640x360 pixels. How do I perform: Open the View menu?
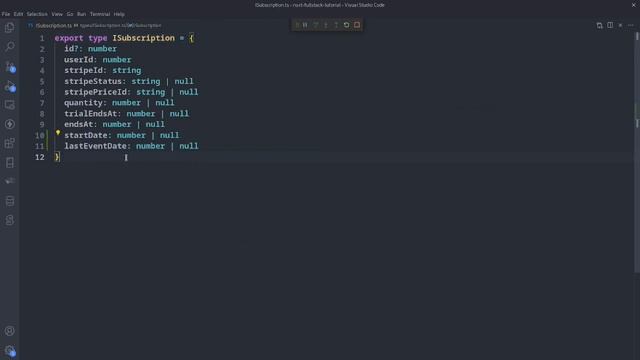coord(57,14)
